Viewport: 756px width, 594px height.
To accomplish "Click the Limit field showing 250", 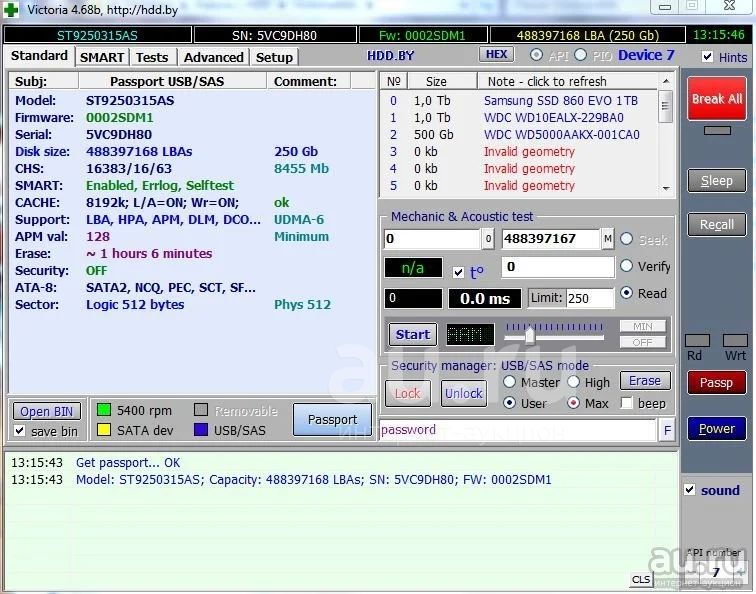I will point(589,298).
